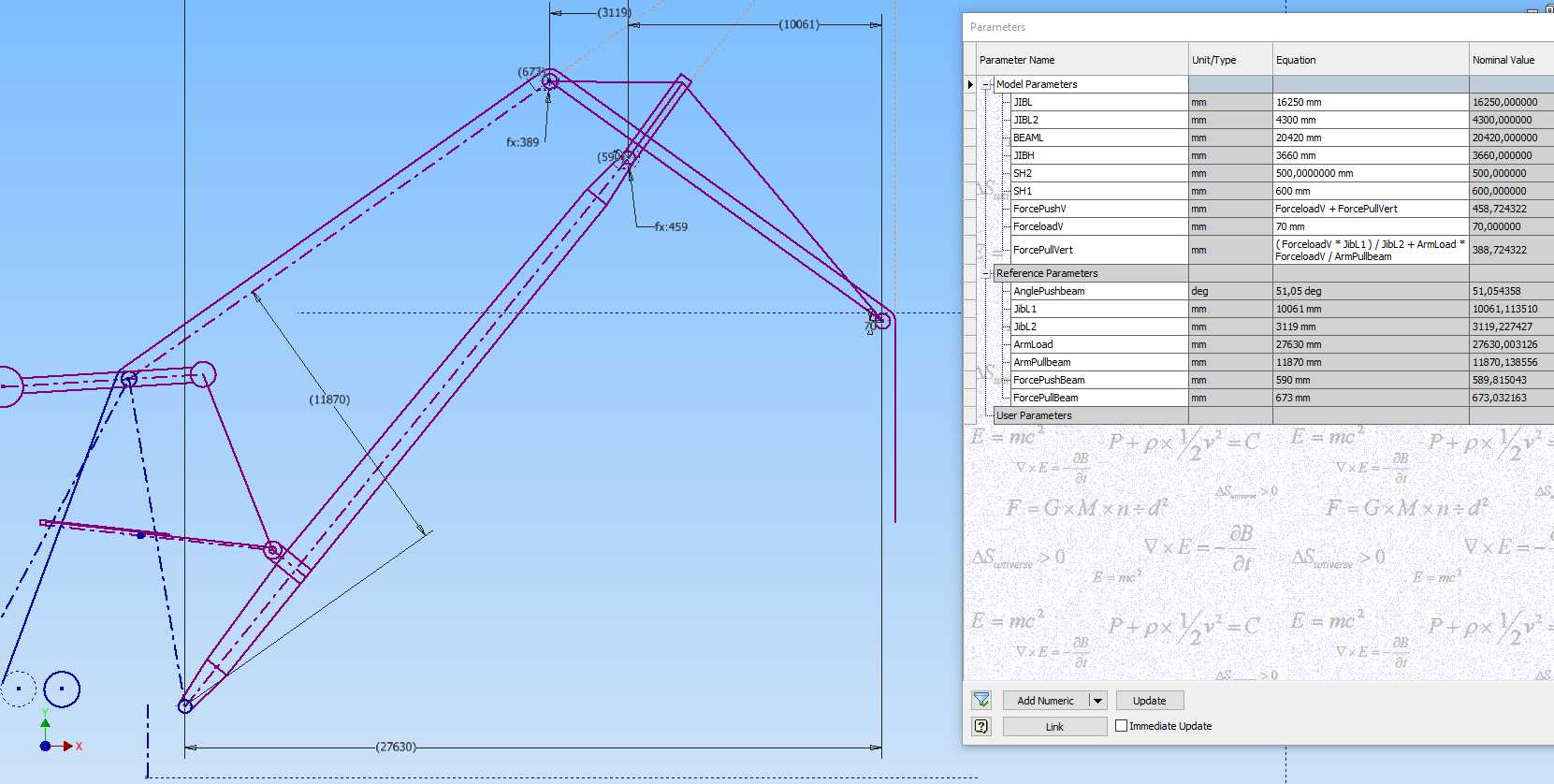Select the (11870) dimension in the sketch
1554x784 pixels.
point(329,399)
